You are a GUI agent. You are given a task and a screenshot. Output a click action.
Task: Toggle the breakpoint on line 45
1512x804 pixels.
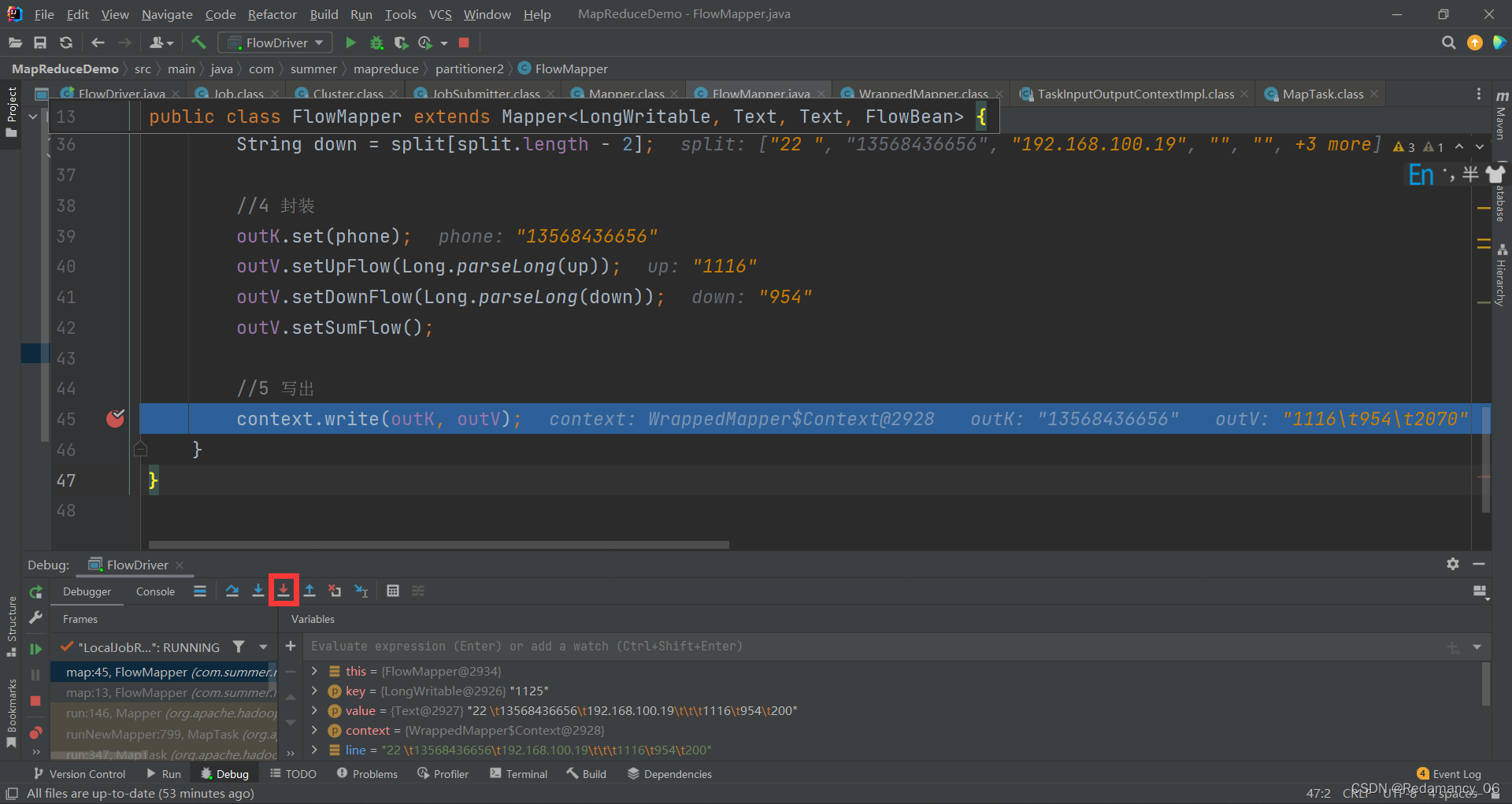coord(116,418)
